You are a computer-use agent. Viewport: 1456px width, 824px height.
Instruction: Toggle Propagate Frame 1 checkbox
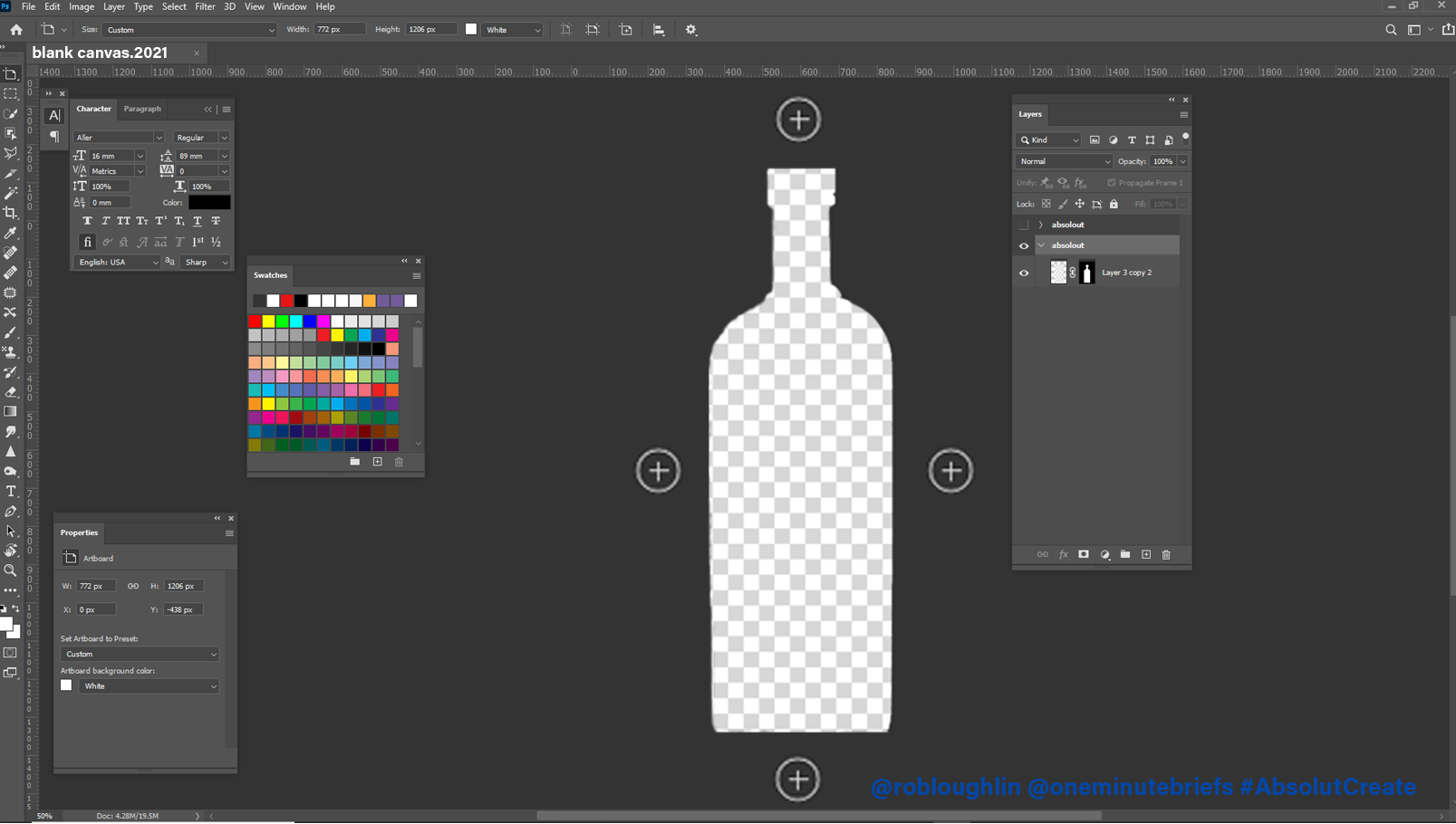click(1112, 183)
